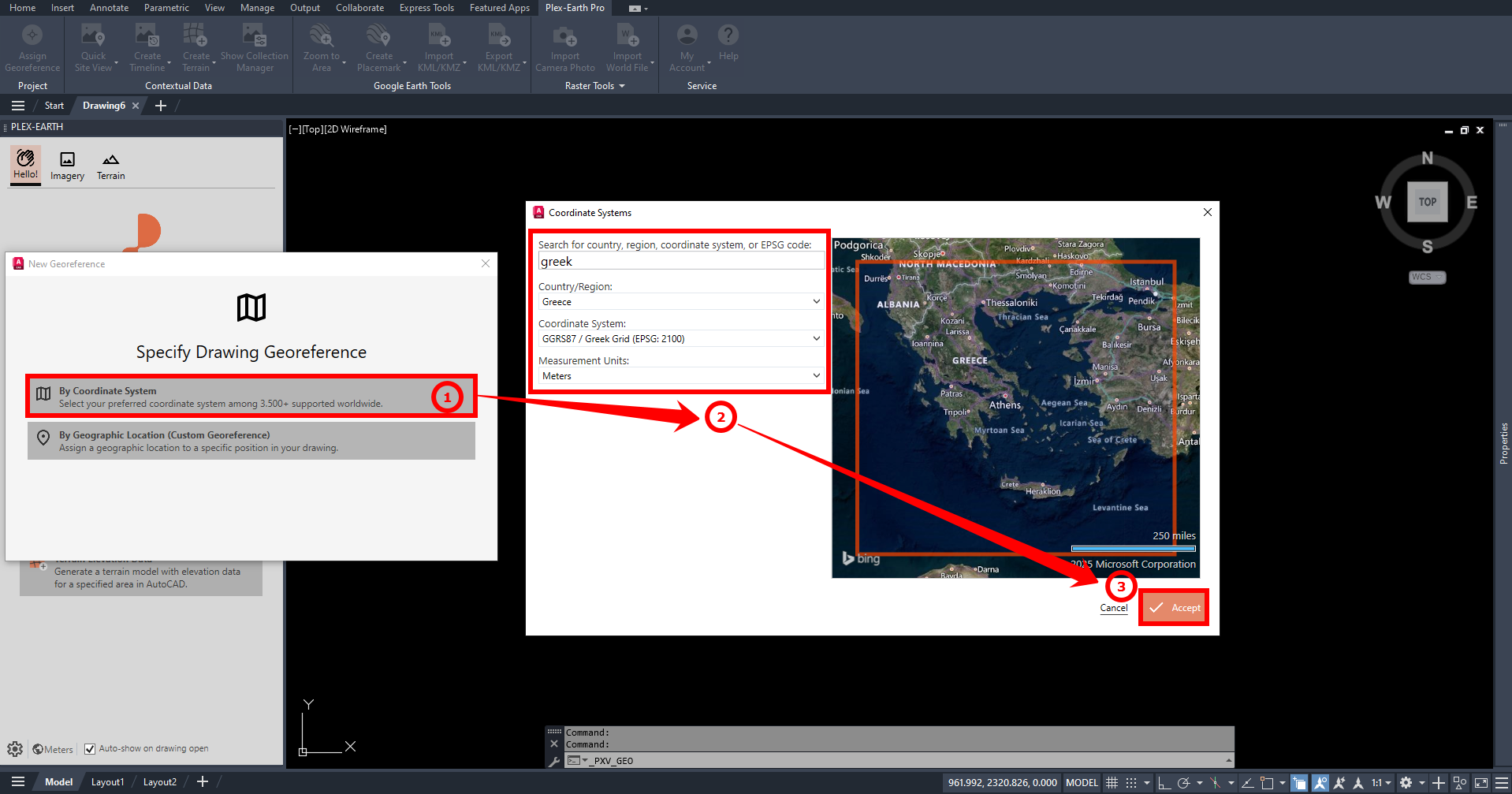Click the Cancel link

coord(1114,608)
